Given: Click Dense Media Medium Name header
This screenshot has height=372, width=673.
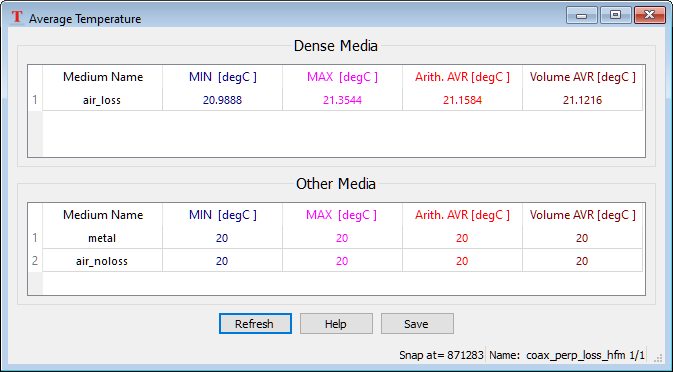Looking at the screenshot, I should tap(102, 77).
